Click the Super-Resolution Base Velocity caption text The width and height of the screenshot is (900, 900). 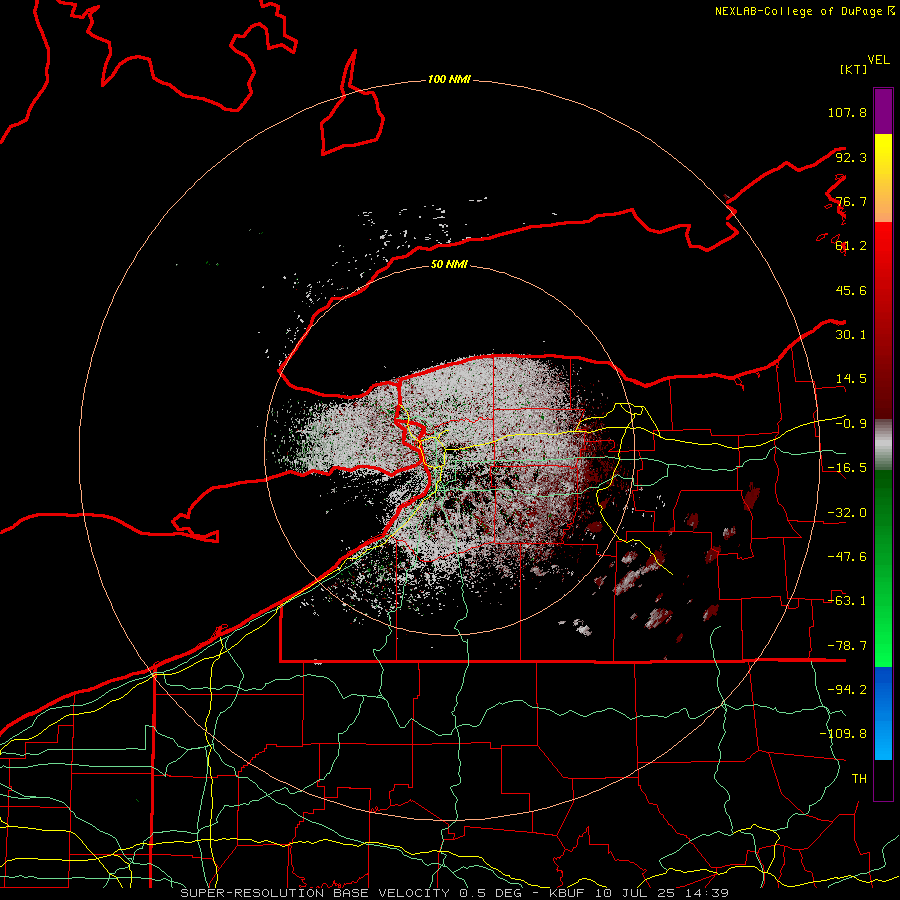(x=454, y=893)
